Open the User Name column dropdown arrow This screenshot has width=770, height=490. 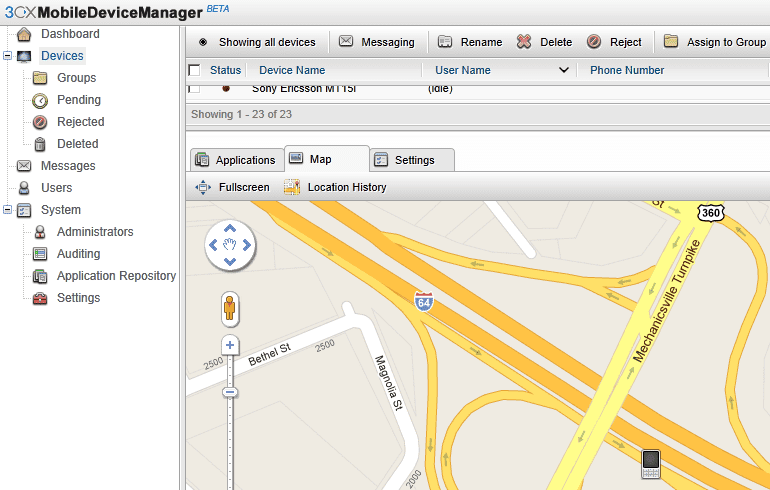pyautogui.click(x=564, y=70)
